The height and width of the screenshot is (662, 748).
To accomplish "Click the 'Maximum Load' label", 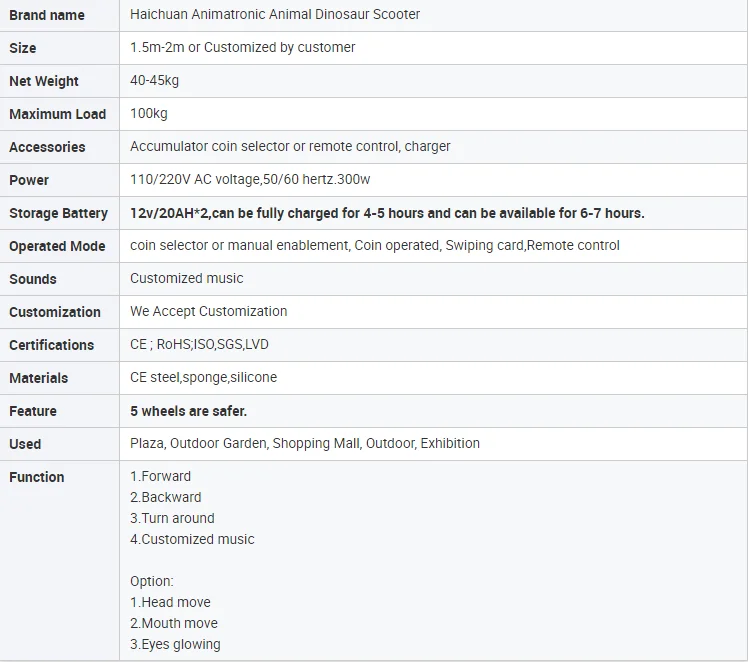I will pos(58,114).
